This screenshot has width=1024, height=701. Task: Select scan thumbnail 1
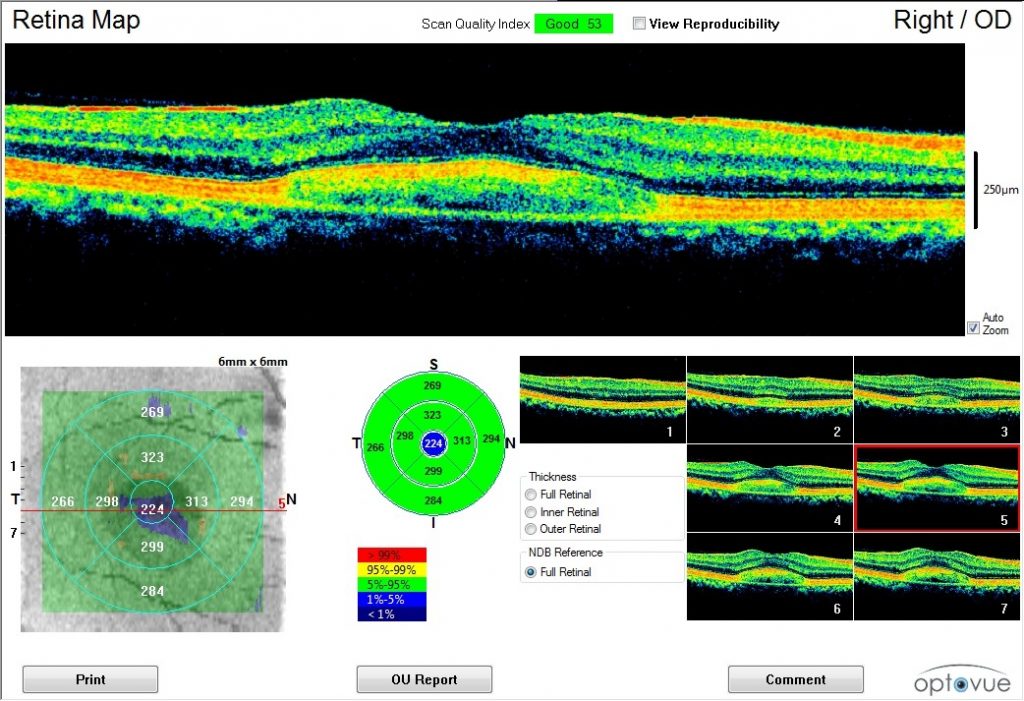[601, 399]
